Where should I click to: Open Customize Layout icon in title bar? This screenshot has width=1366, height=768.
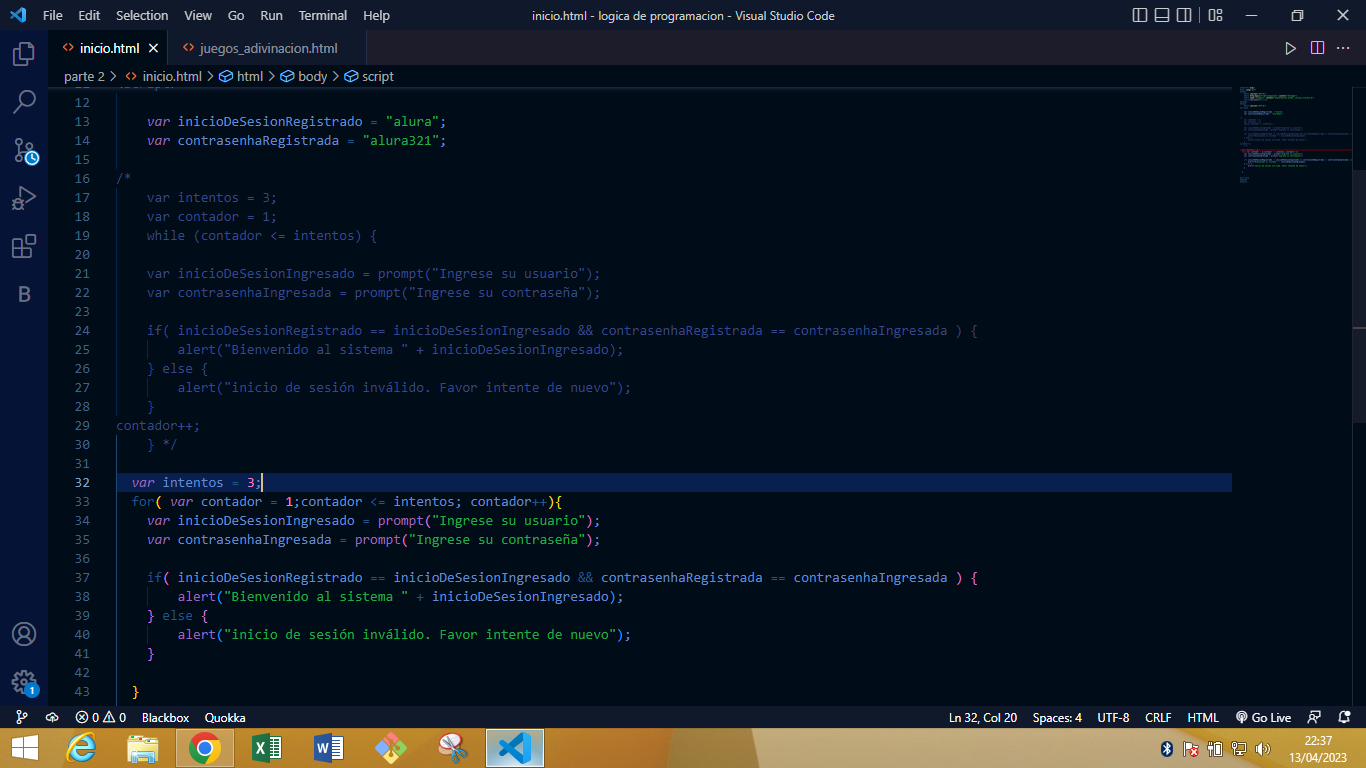[1216, 15]
